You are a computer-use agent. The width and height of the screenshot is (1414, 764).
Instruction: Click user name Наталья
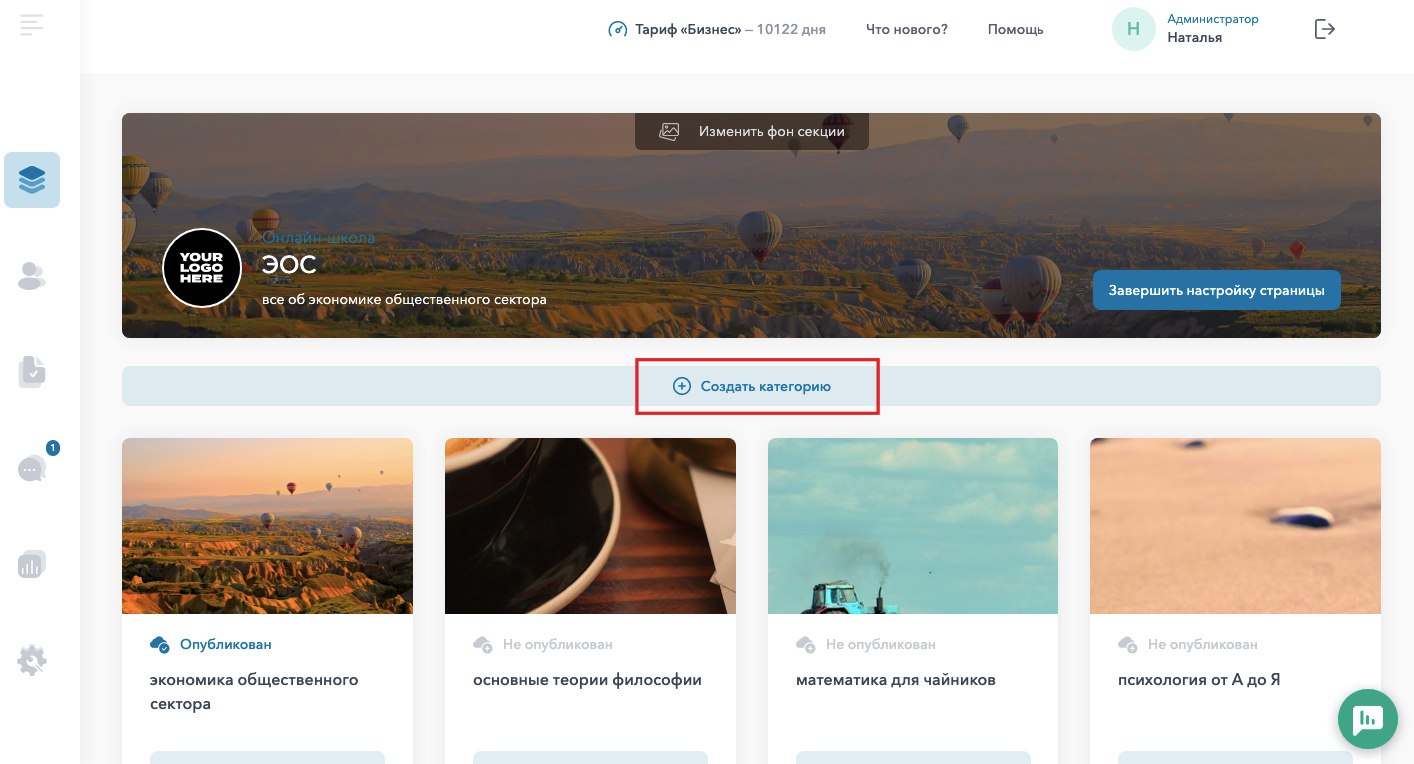[x=1195, y=38]
